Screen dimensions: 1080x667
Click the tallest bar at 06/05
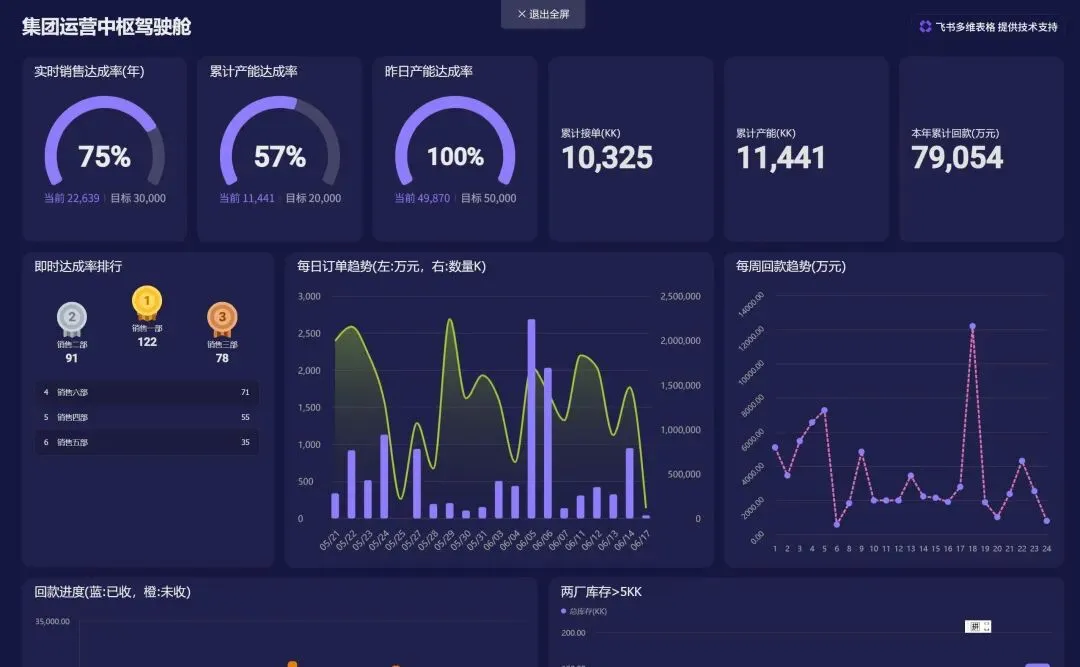click(x=531, y=418)
